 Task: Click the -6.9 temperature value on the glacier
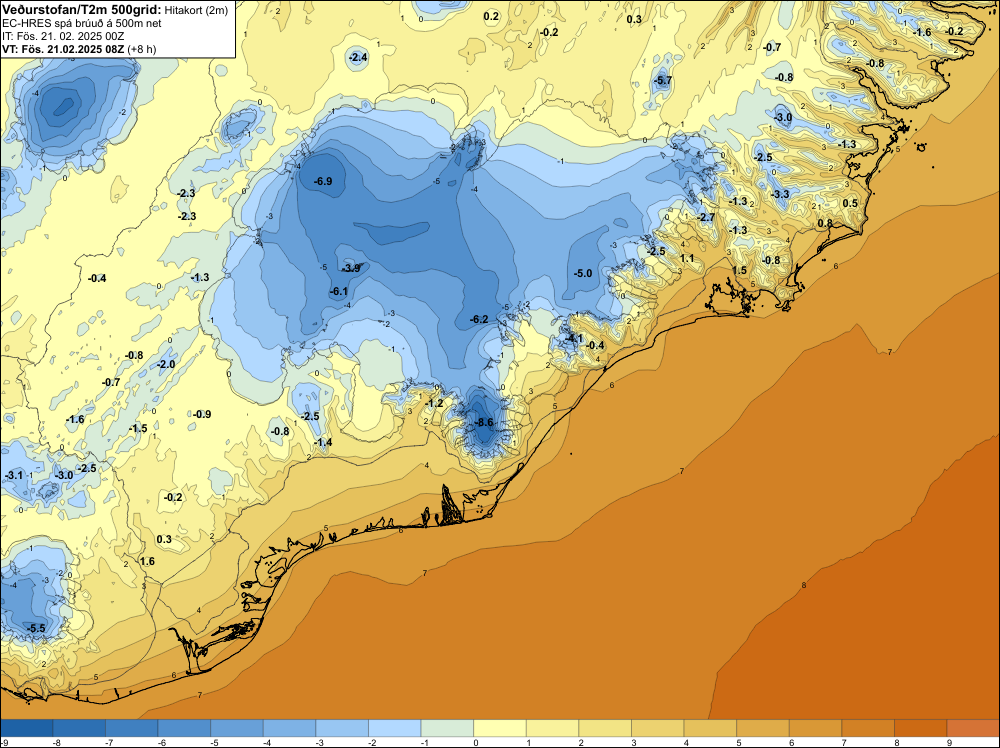tap(323, 181)
